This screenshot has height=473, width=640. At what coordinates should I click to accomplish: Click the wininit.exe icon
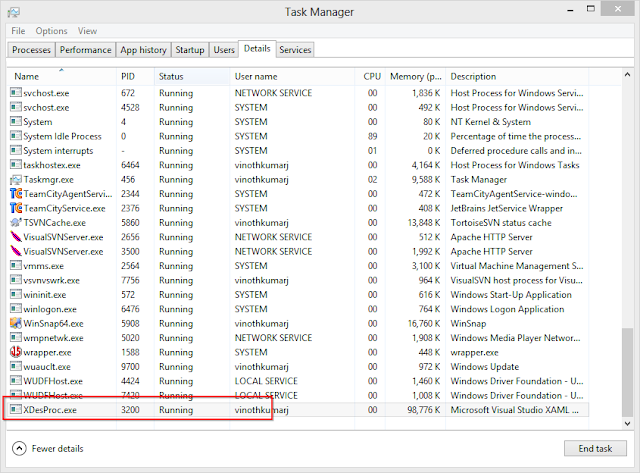coord(16,294)
